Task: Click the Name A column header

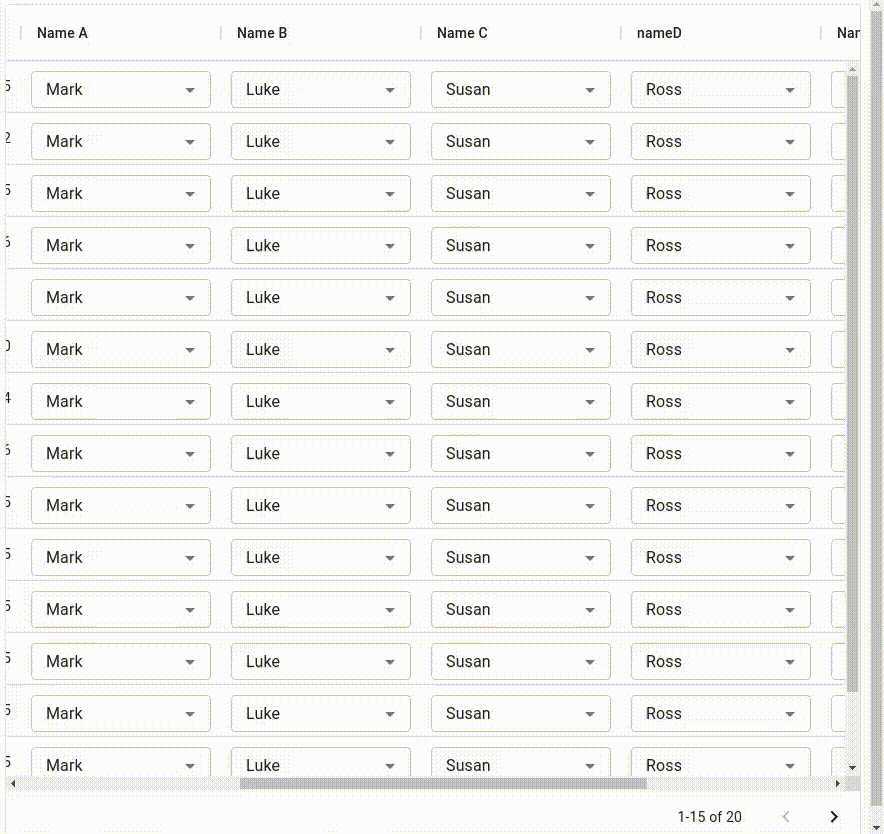Action: (x=62, y=33)
